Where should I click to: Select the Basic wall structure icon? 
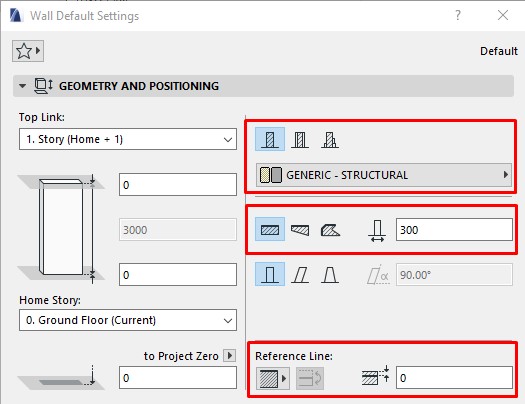click(270, 139)
